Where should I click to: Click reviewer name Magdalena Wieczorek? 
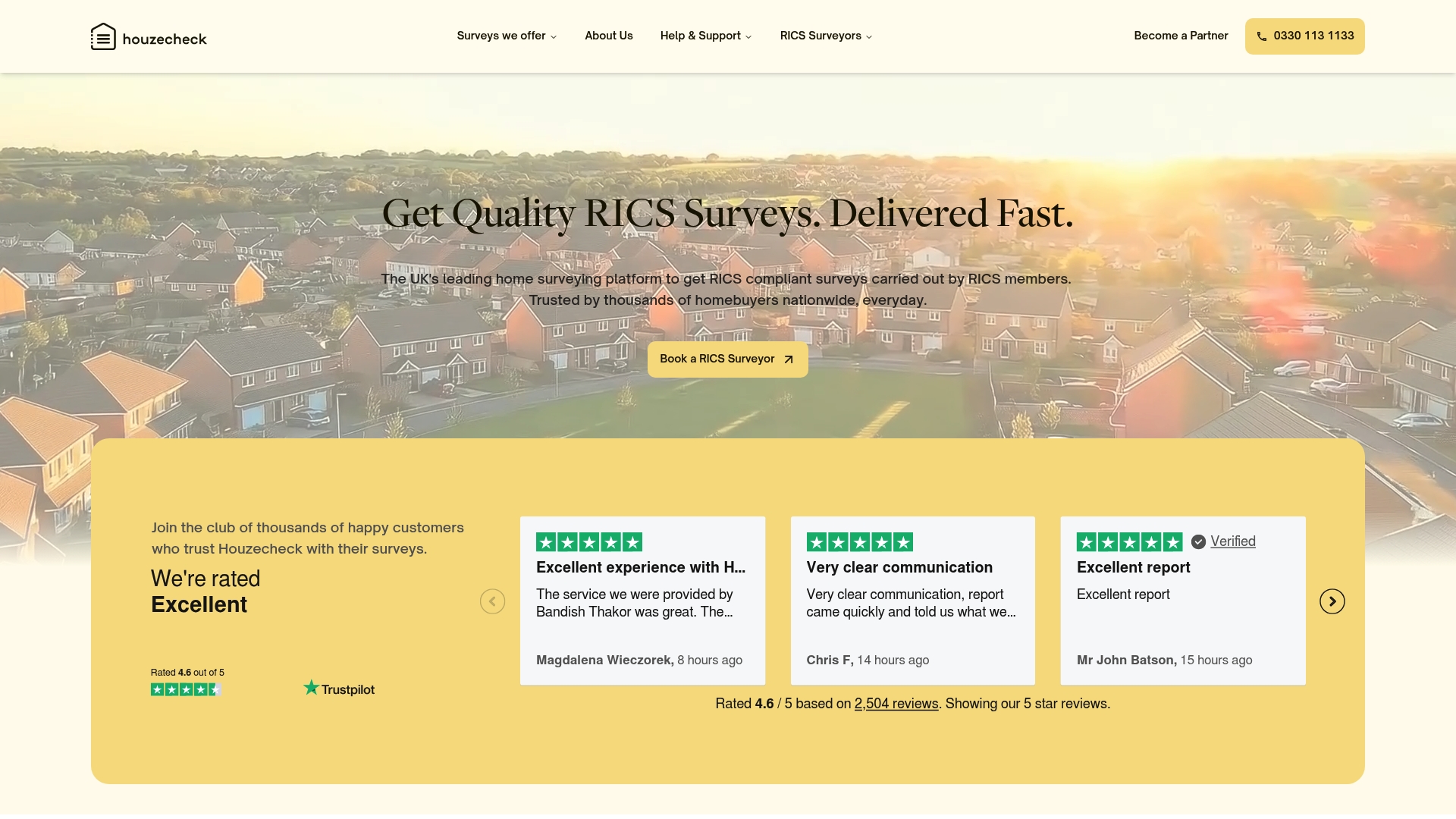coord(605,661)
